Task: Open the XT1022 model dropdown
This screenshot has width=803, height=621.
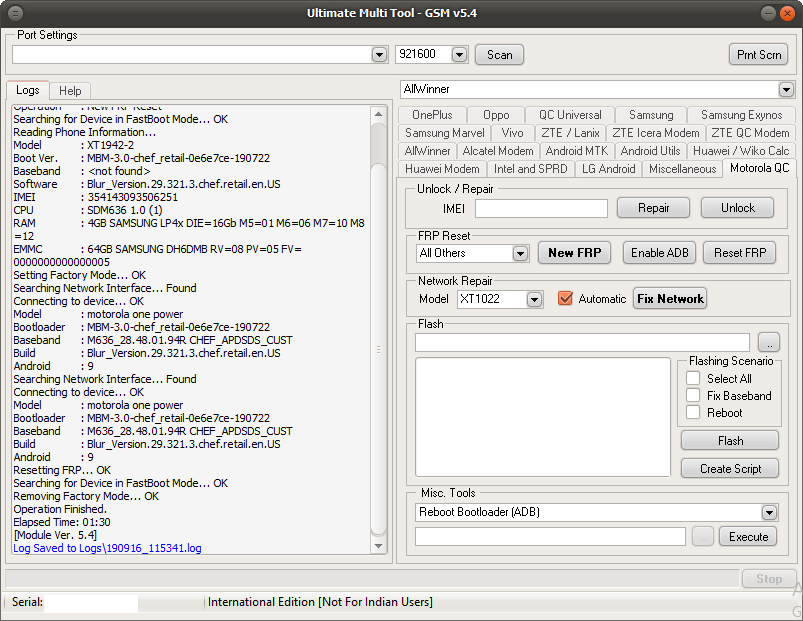Action: (534, 299)
